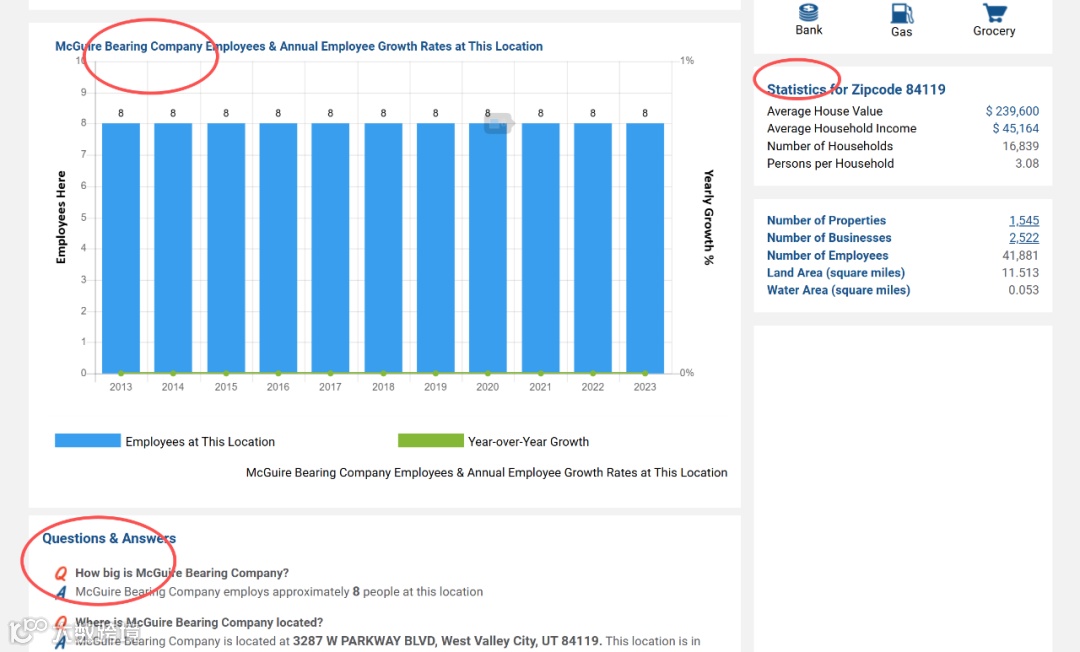Click the Number of Businesses label

point(829,238)
